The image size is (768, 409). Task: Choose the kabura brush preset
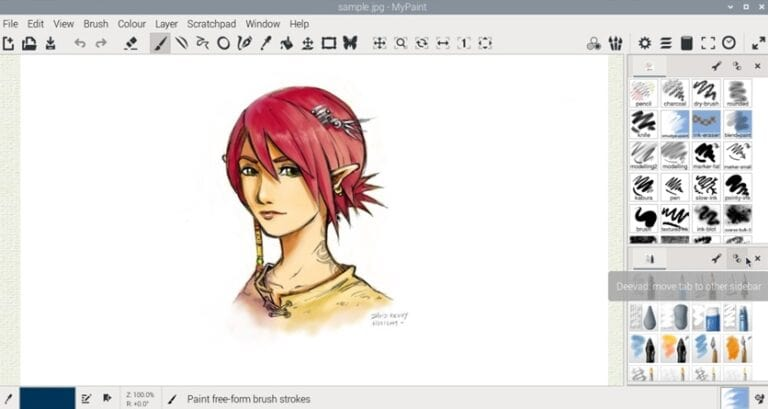(x=643, y=187)
